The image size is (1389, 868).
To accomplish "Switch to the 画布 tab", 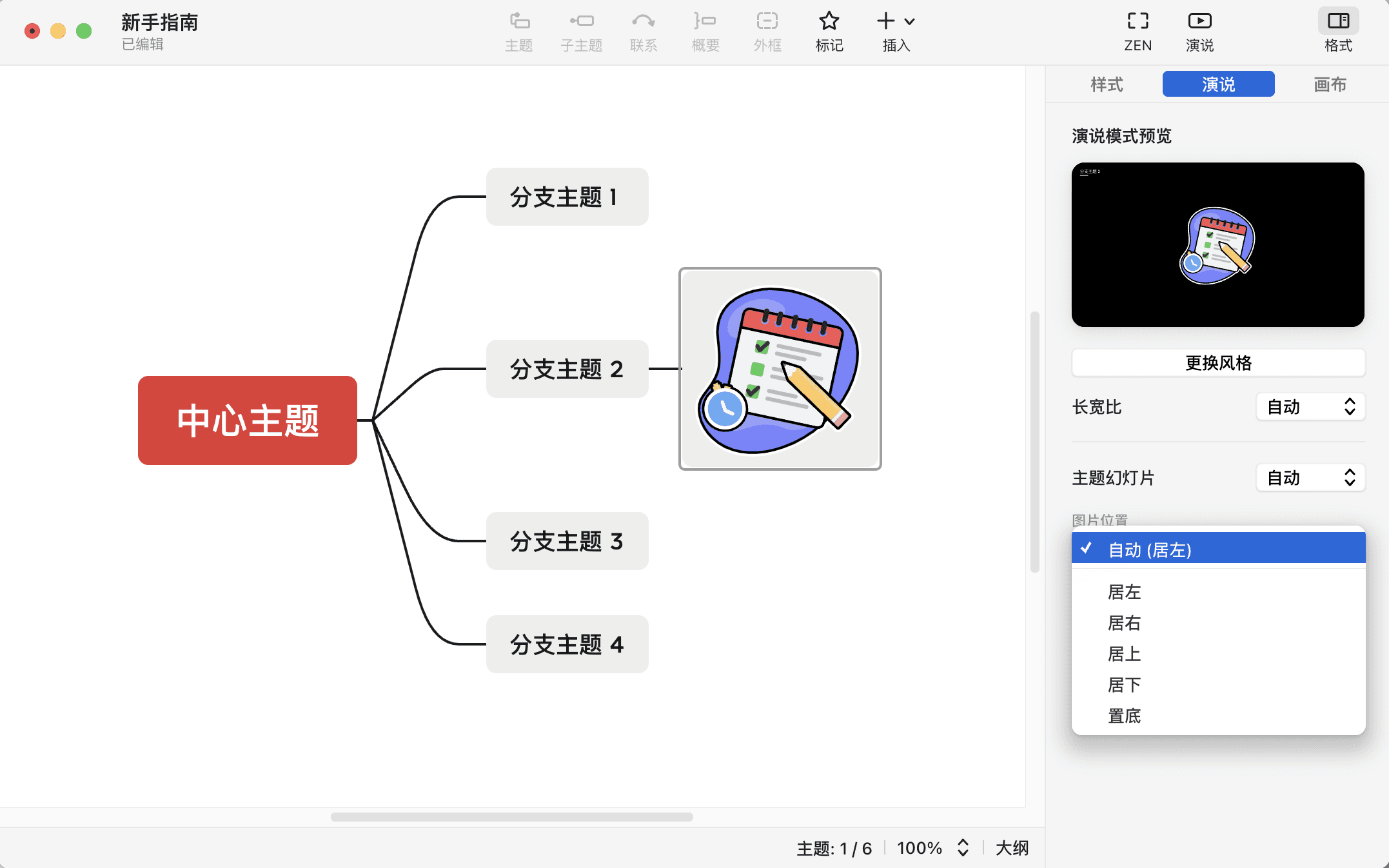I will coord(1330,84).
